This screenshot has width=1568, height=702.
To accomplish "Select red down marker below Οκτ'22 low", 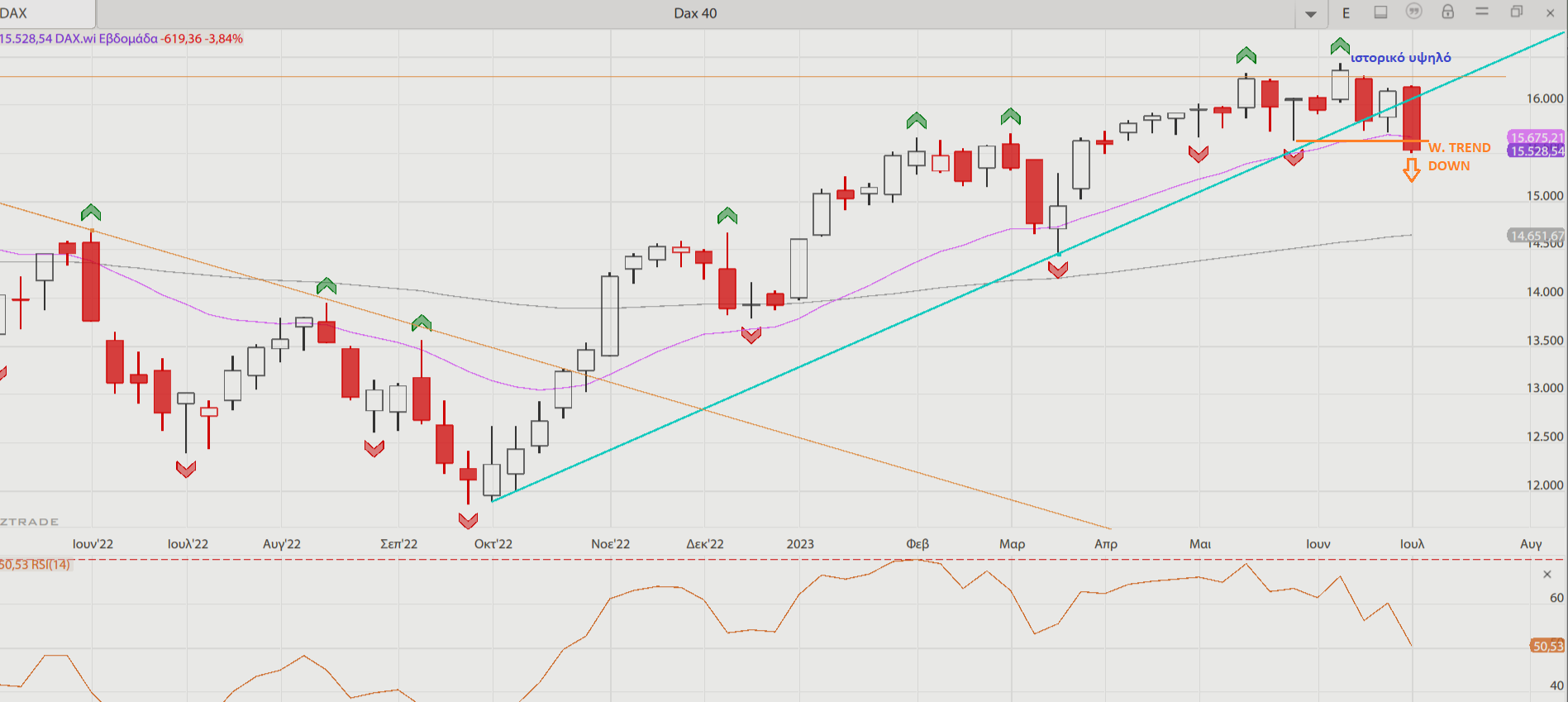I will coord(468,520).
